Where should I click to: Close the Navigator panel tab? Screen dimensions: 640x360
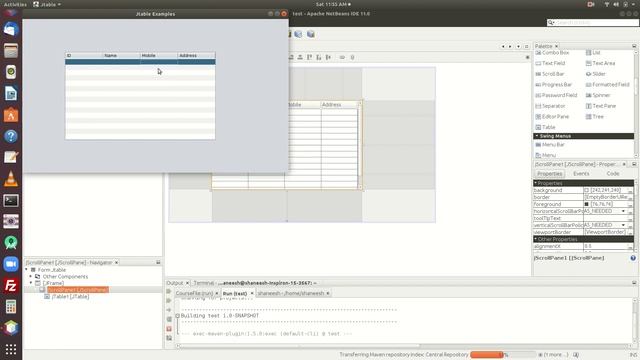coord(116,262)
